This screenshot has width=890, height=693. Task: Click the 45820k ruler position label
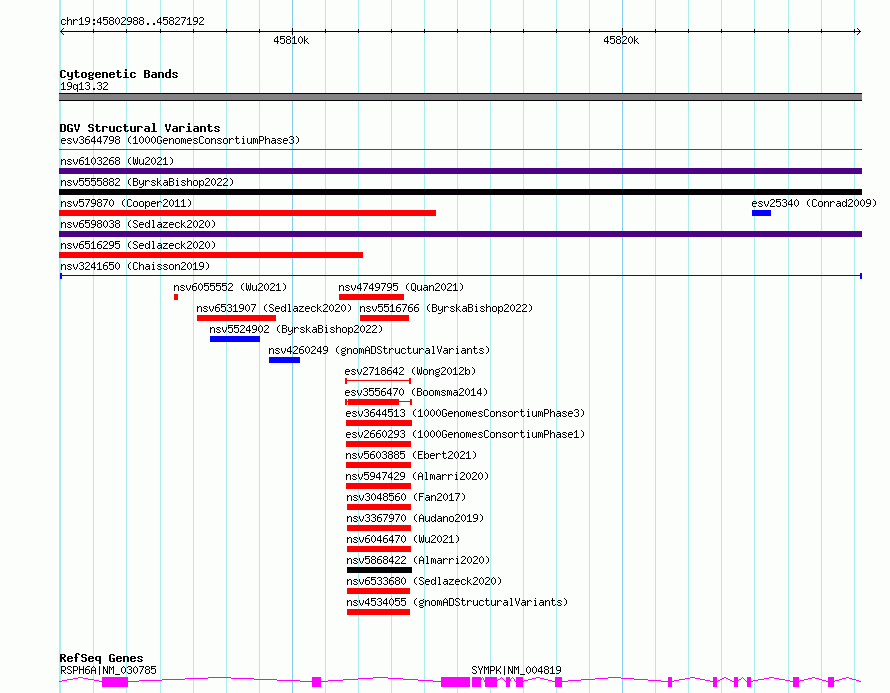[x=621, y=40]
